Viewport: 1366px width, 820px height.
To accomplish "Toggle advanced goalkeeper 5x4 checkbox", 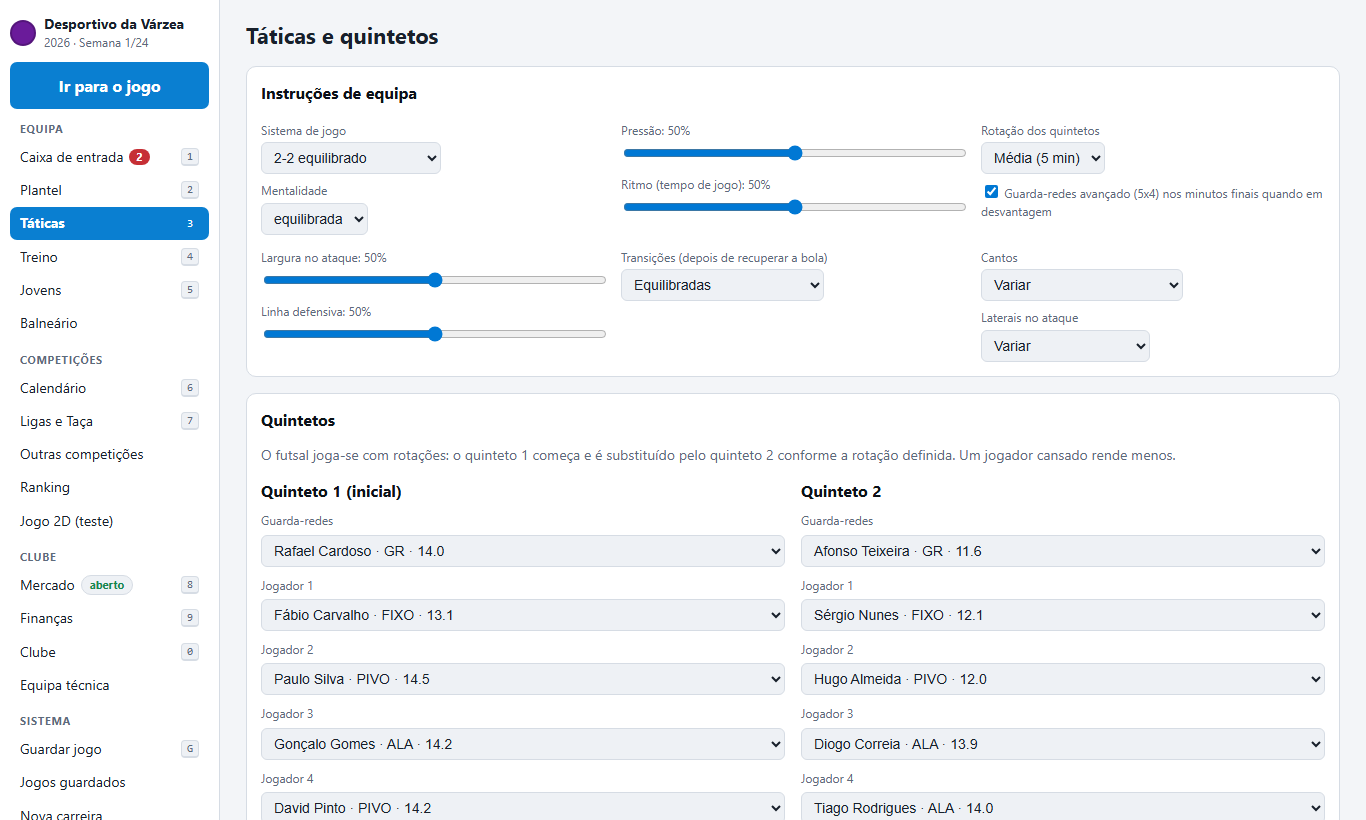I will tap(991, 193).
